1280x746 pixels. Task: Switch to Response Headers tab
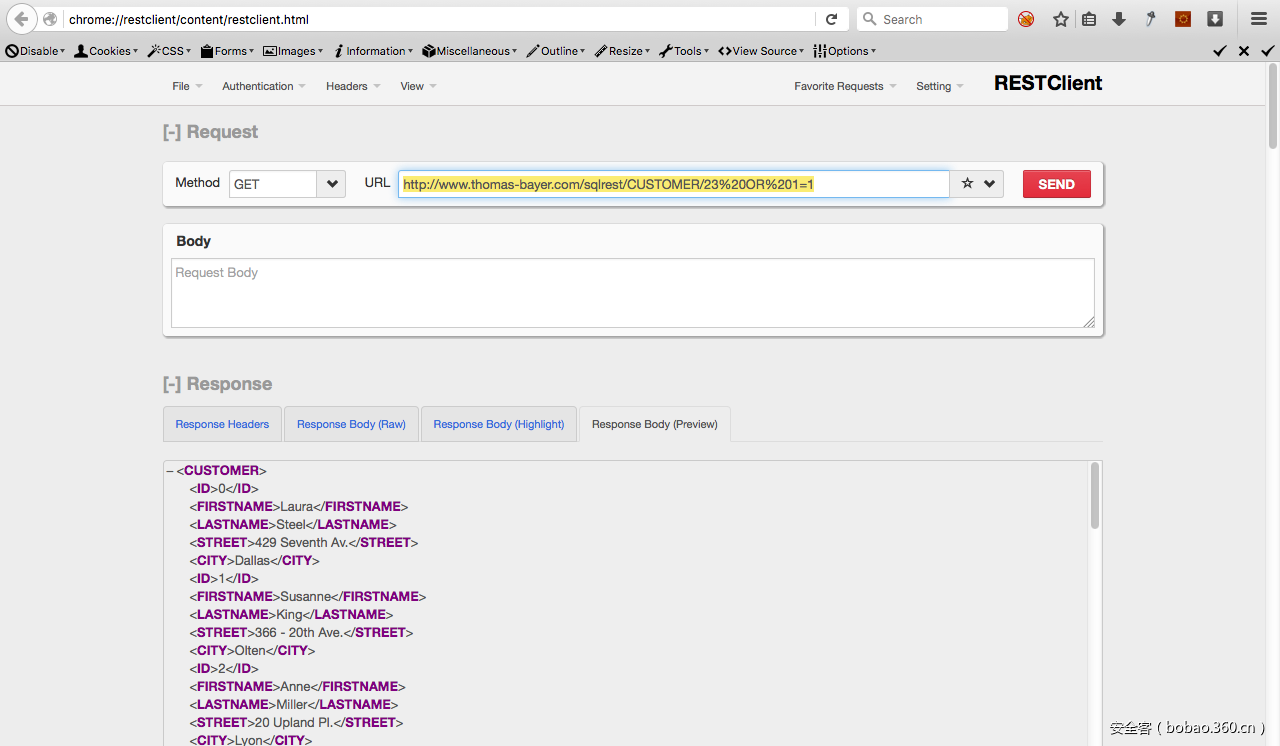(222, 424)
